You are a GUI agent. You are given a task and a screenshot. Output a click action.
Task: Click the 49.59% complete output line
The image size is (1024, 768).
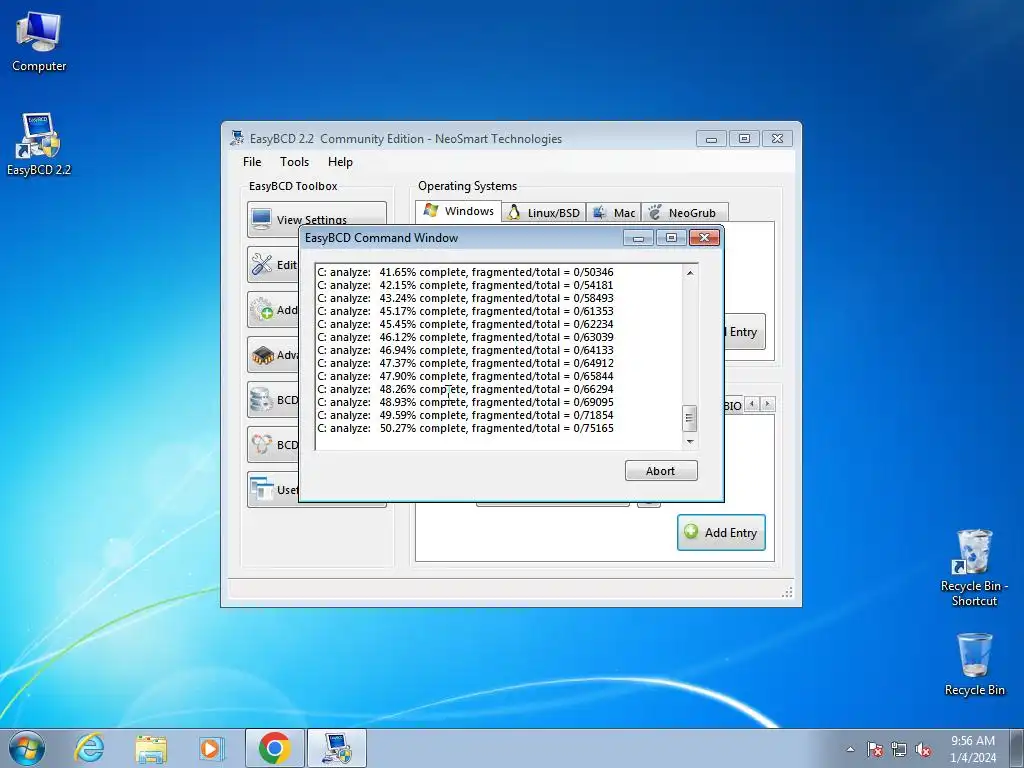(x=465, y=415)
